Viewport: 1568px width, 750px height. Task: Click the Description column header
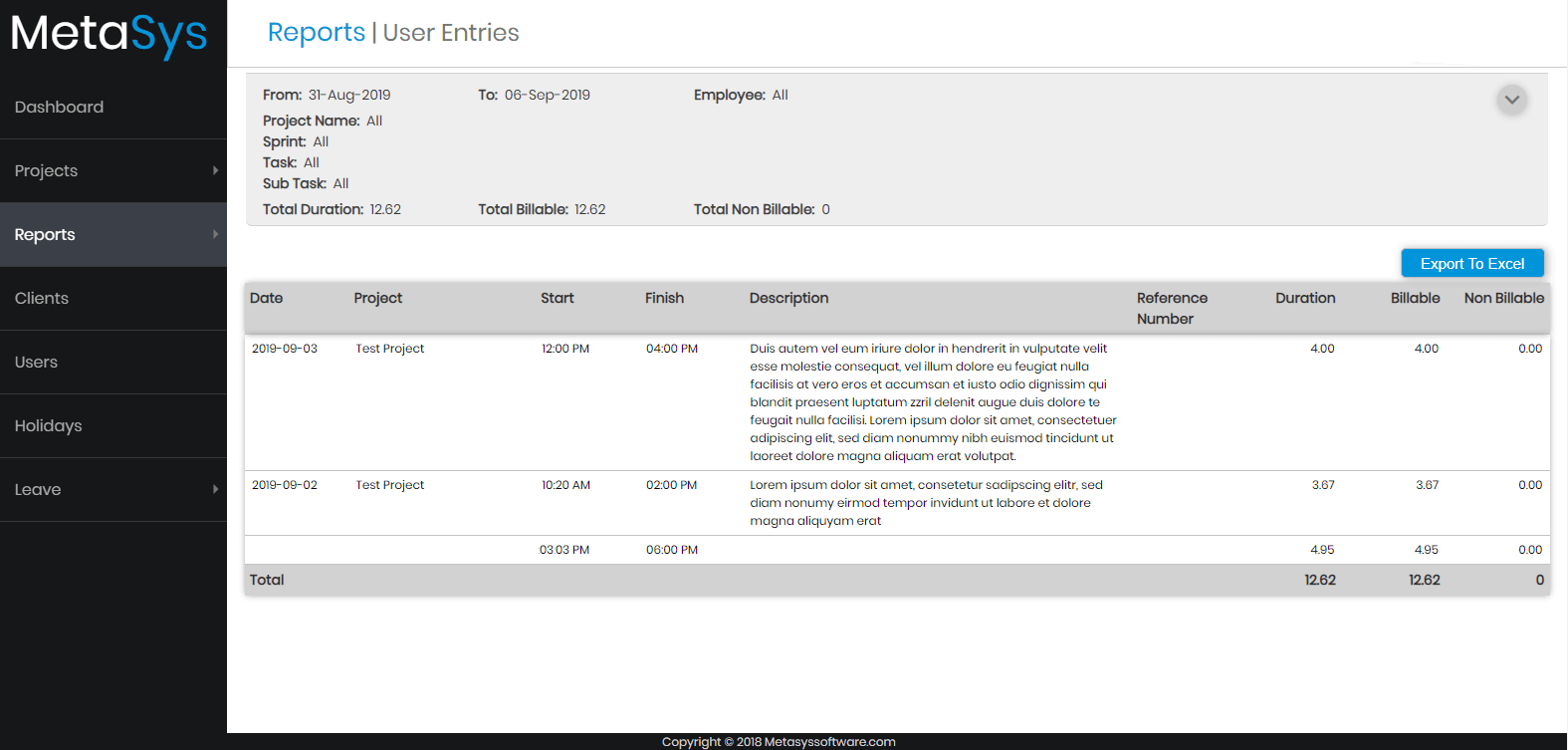(x=788, y=298)
